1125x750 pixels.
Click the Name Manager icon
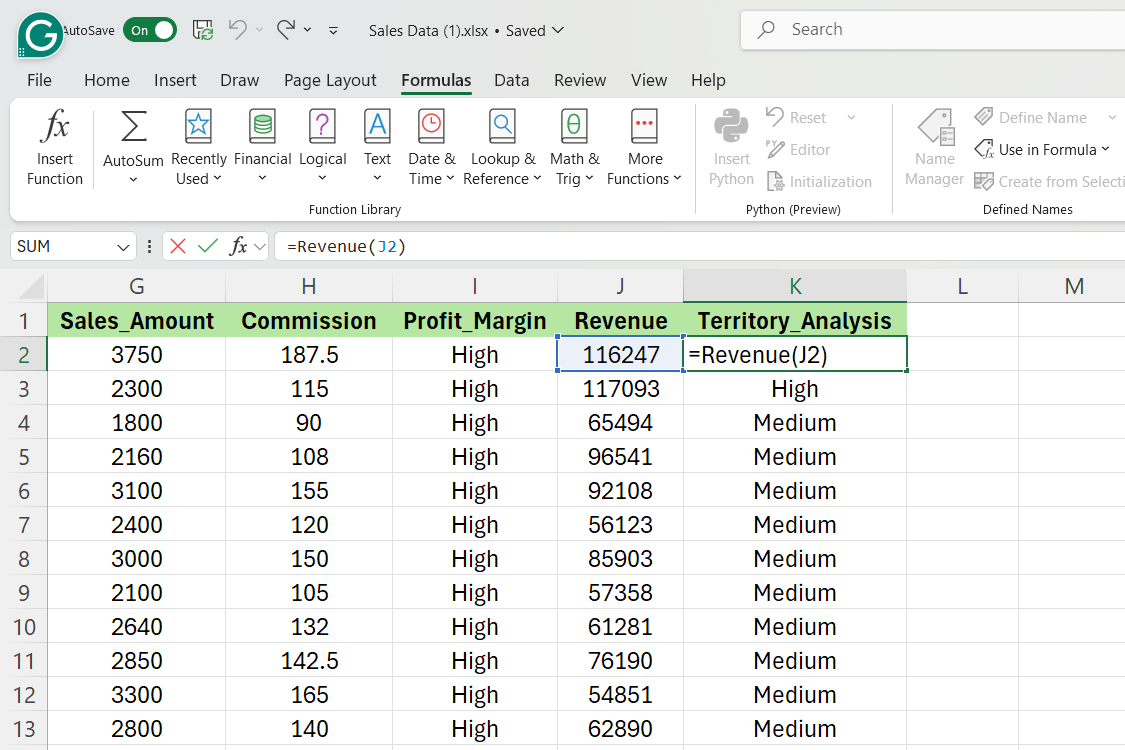(936, 127)
